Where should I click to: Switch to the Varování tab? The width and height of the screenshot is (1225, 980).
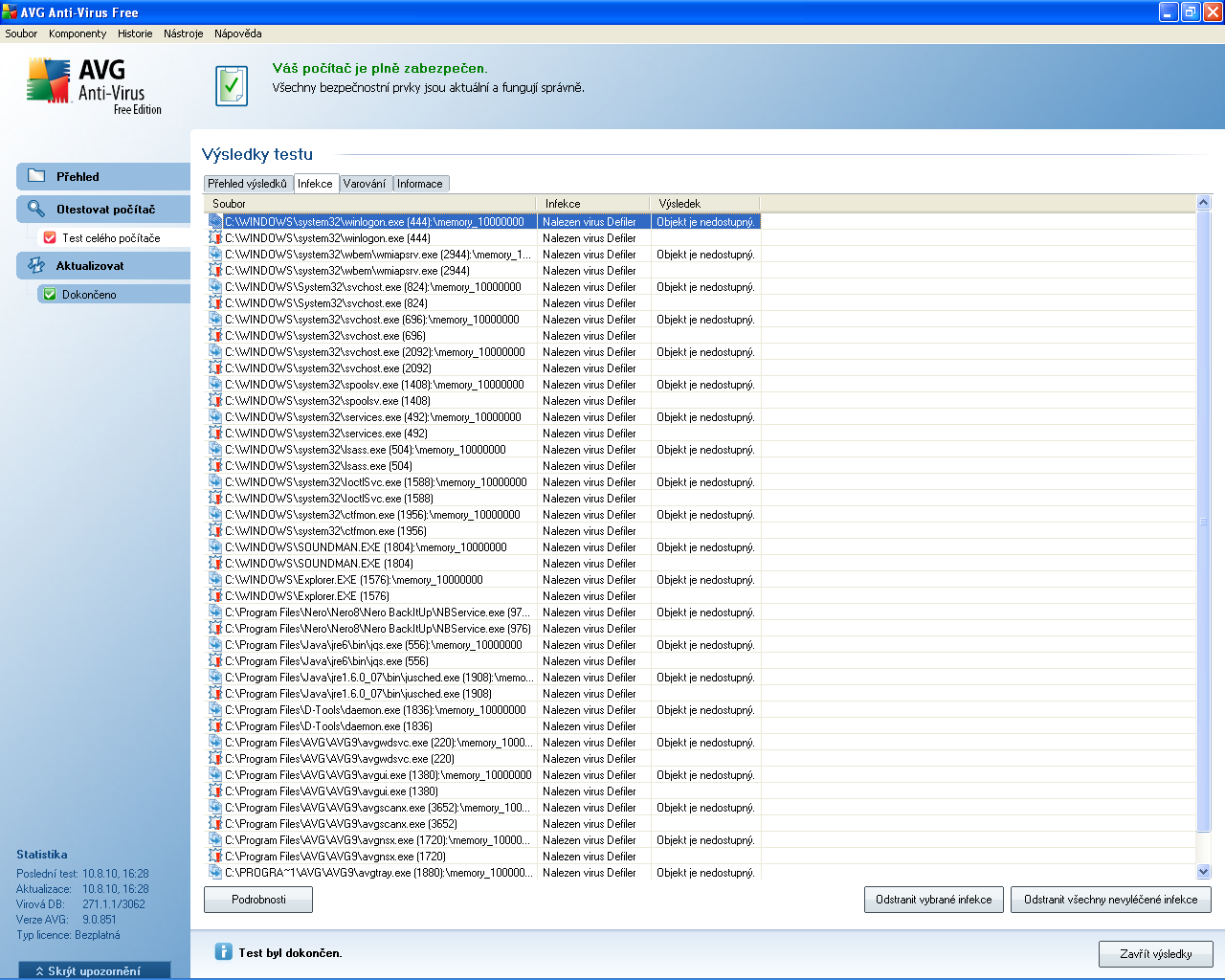pyautogui.click(x=364, y=184)
